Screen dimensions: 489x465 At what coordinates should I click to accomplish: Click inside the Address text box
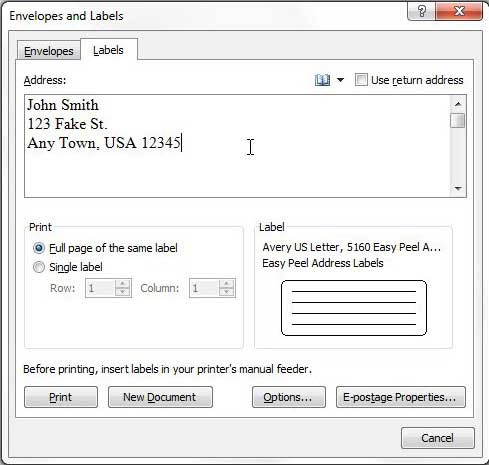pos(237,146)
